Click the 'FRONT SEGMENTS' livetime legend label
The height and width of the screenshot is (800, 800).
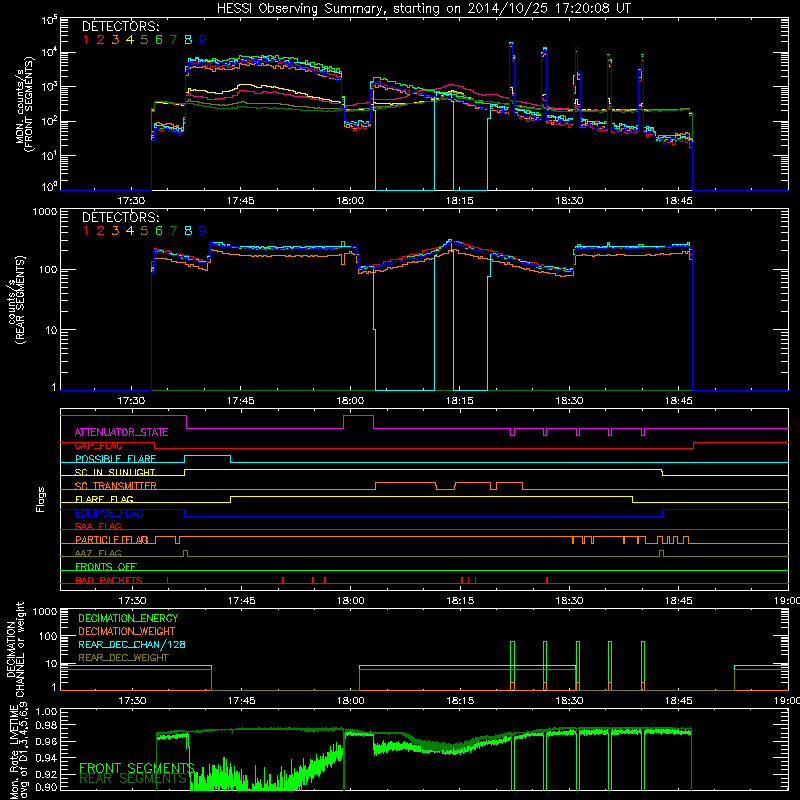click(137, 768)
